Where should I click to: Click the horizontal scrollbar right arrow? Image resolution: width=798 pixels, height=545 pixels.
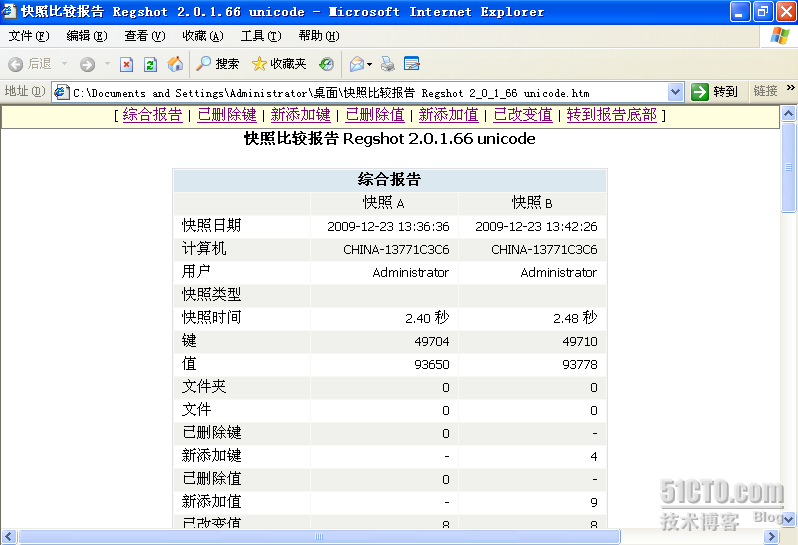(772, 536)
